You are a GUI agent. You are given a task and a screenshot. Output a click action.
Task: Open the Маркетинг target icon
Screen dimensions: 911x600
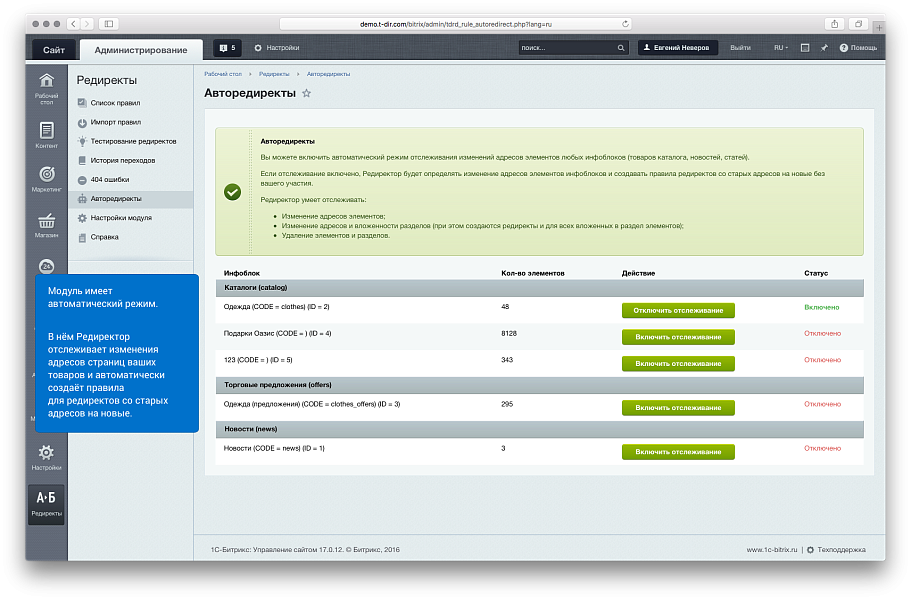click(x=46, y=175)
